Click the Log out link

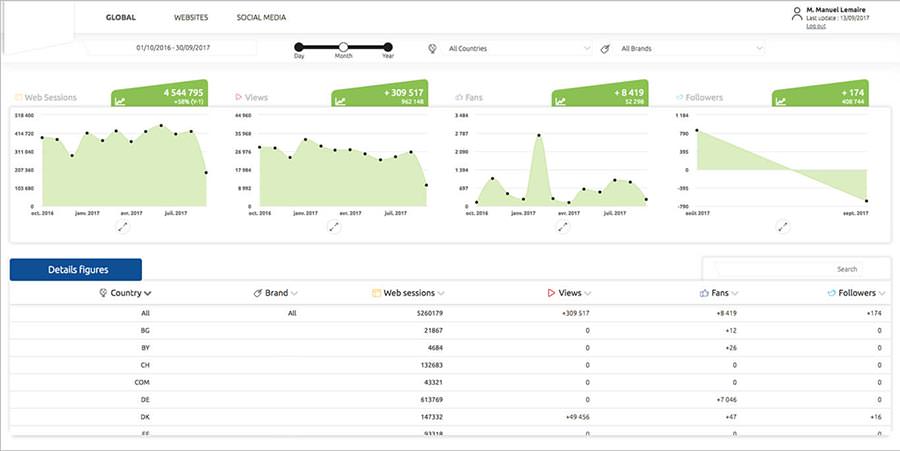[816, 26]
